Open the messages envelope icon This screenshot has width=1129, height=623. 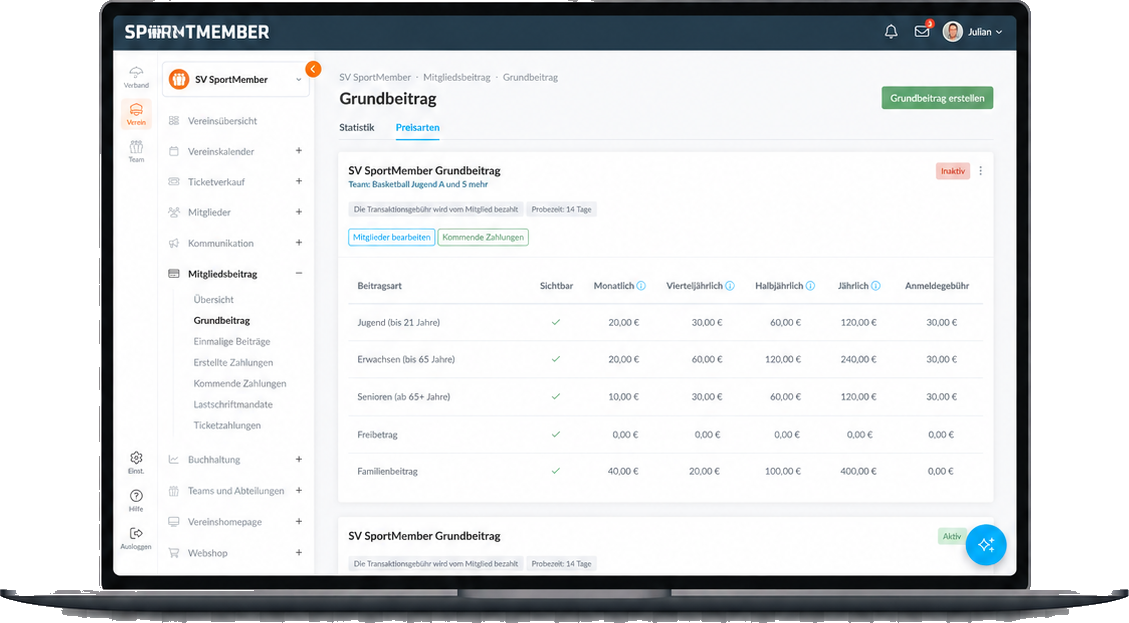[x=922, y=32]
